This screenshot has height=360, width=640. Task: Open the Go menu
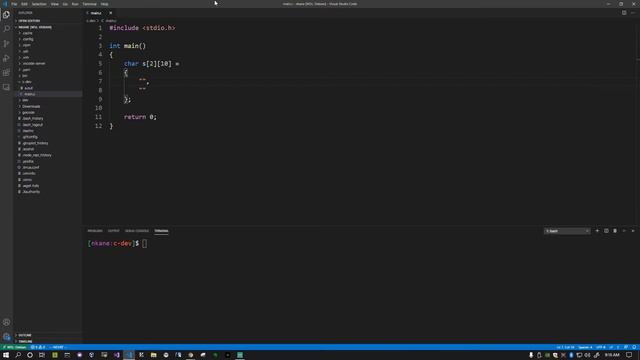click(x=65, y=4)
